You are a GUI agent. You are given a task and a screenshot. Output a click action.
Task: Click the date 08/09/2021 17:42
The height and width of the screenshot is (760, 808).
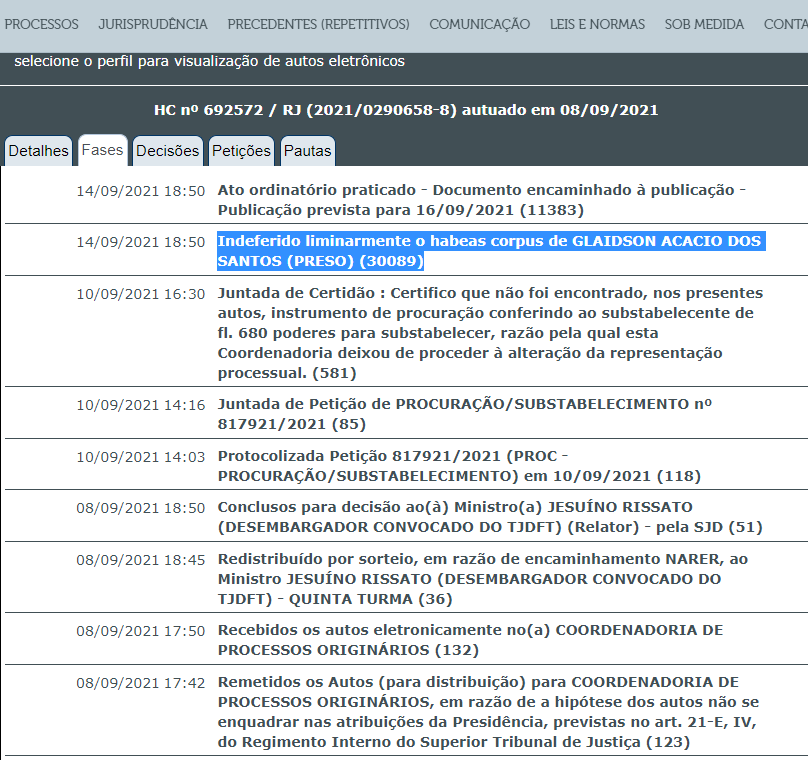click(x=141, y=683)
